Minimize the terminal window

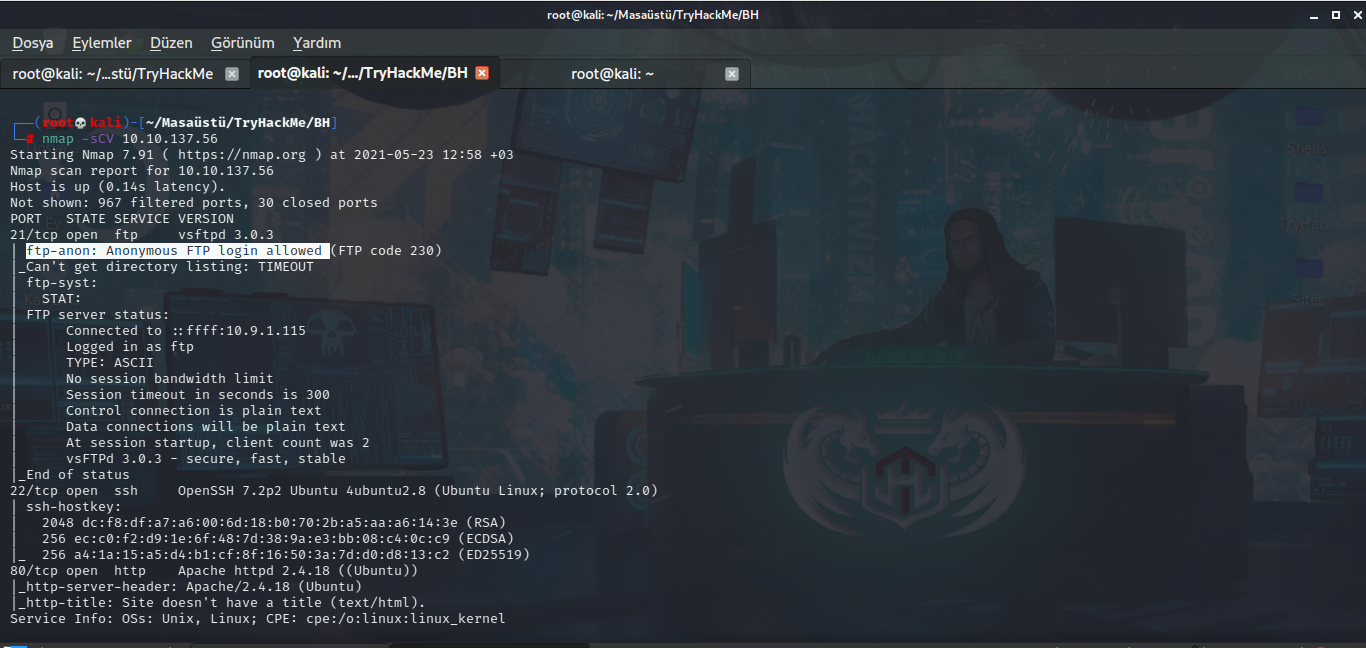coord(1312,16)
